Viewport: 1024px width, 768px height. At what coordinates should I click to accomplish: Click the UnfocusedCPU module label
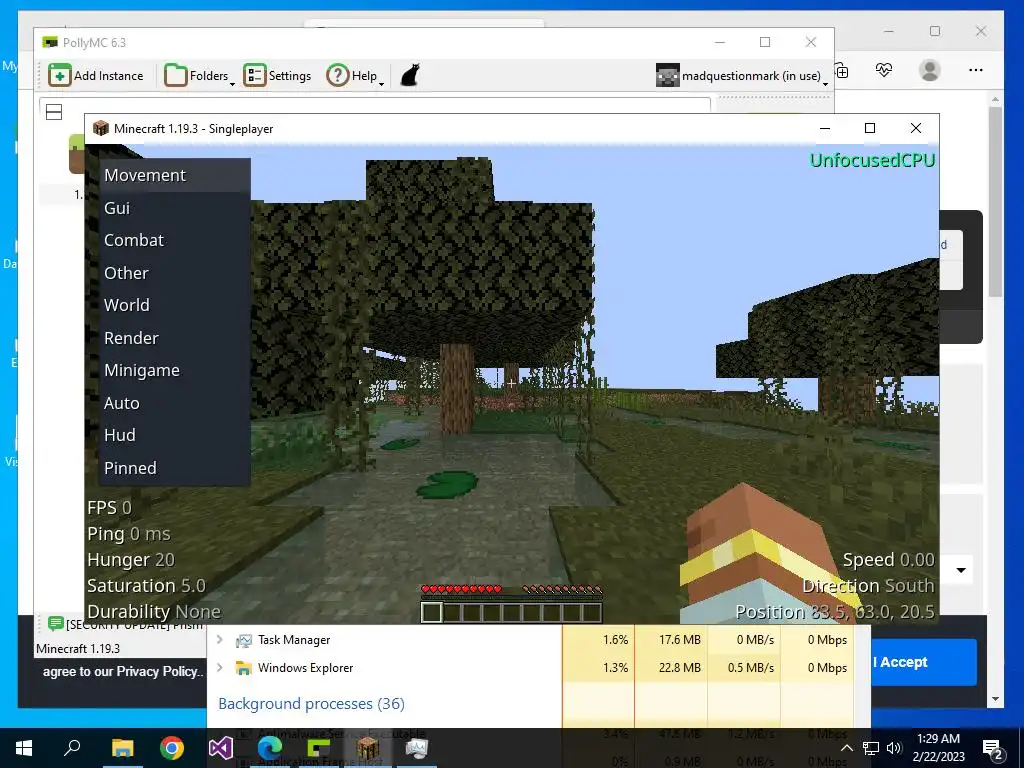pos(872,160)
